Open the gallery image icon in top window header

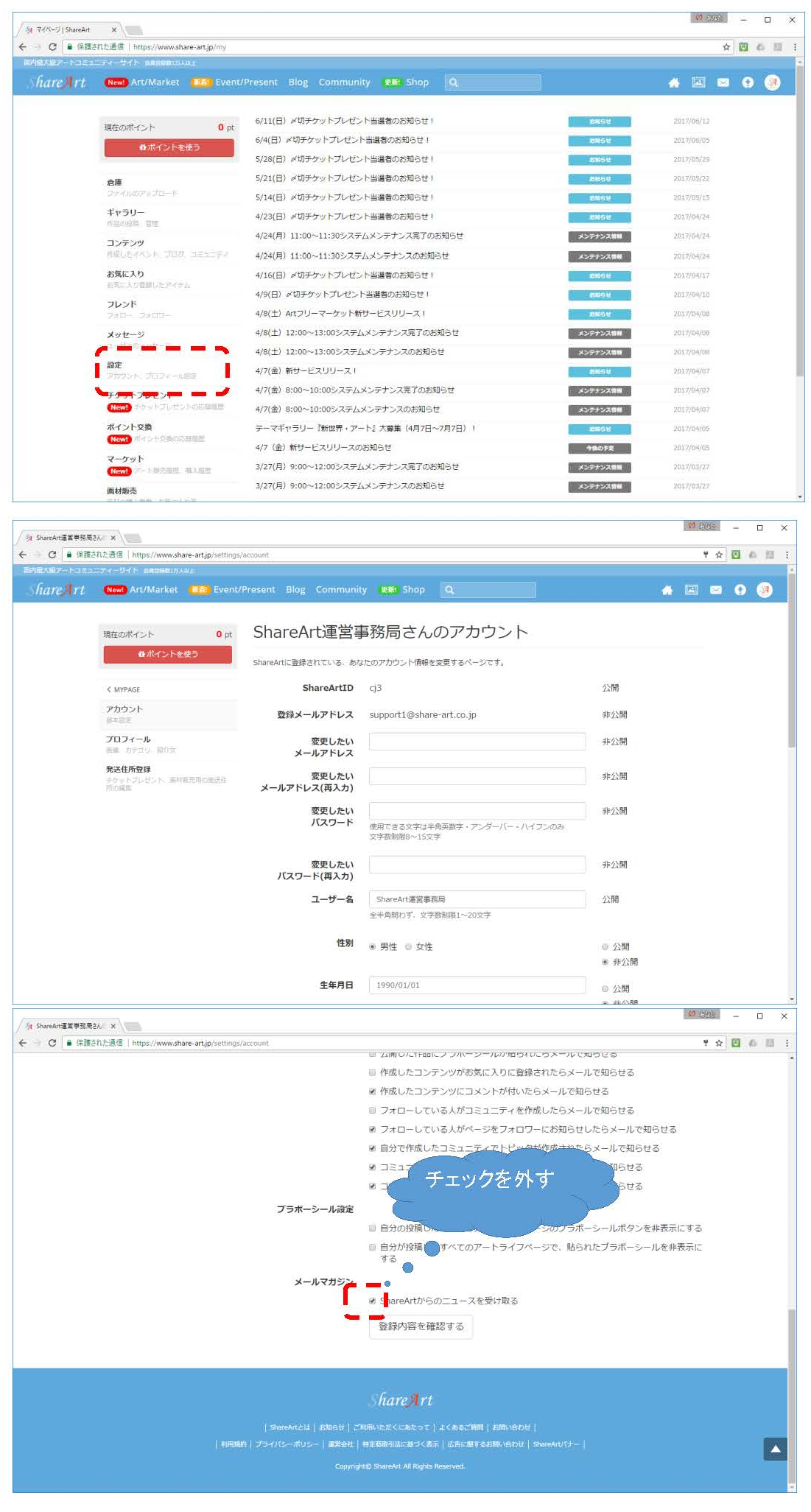(x=698, y=82)
